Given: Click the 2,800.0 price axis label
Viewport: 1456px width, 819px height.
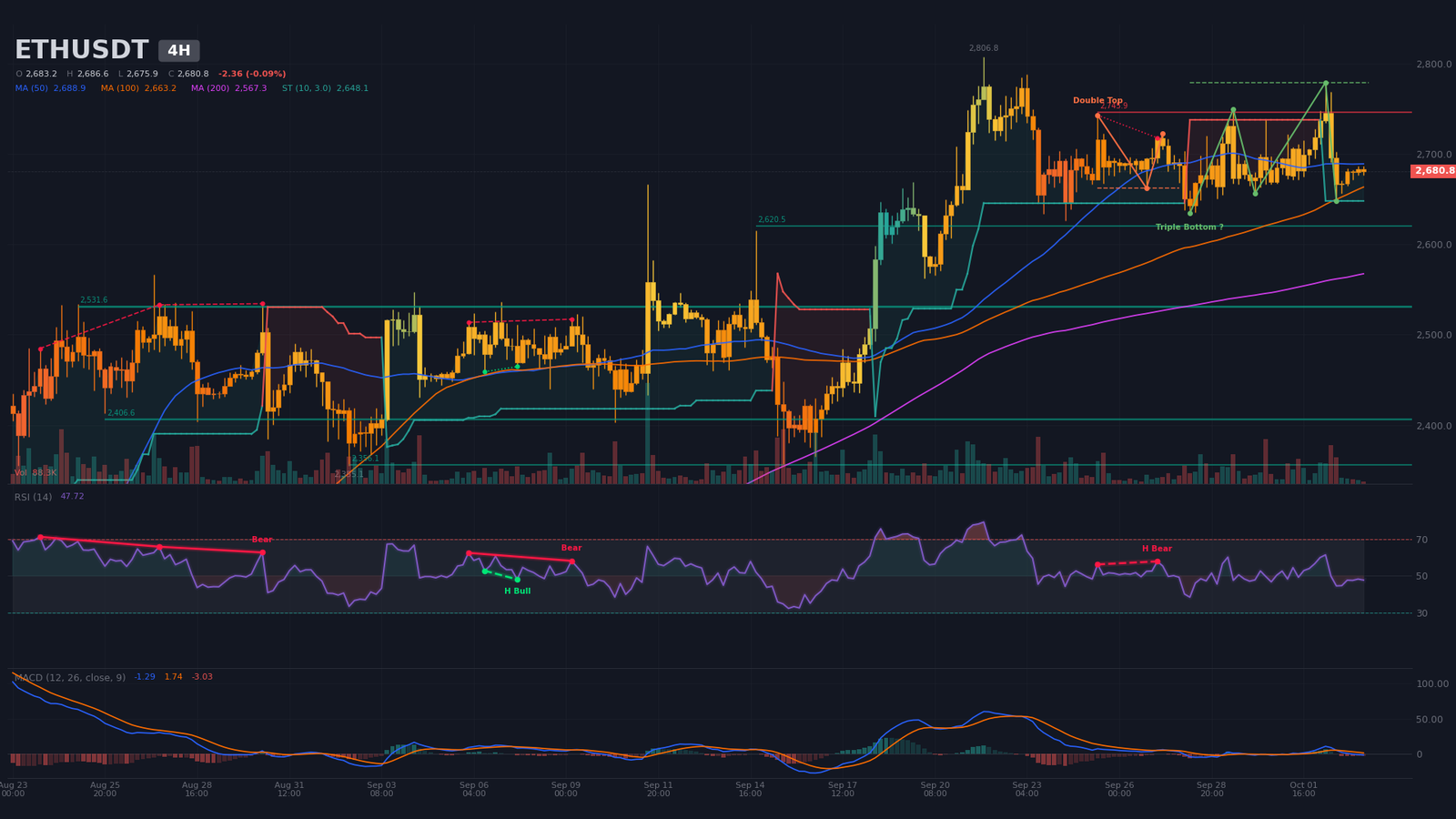Looking at the screenshot, I should pos(1434,65).
